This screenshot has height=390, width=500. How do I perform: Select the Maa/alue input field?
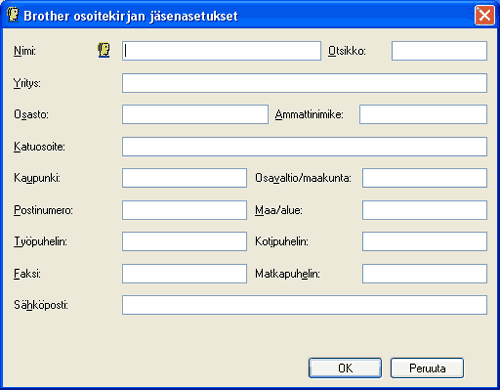[x=424, y=210]
